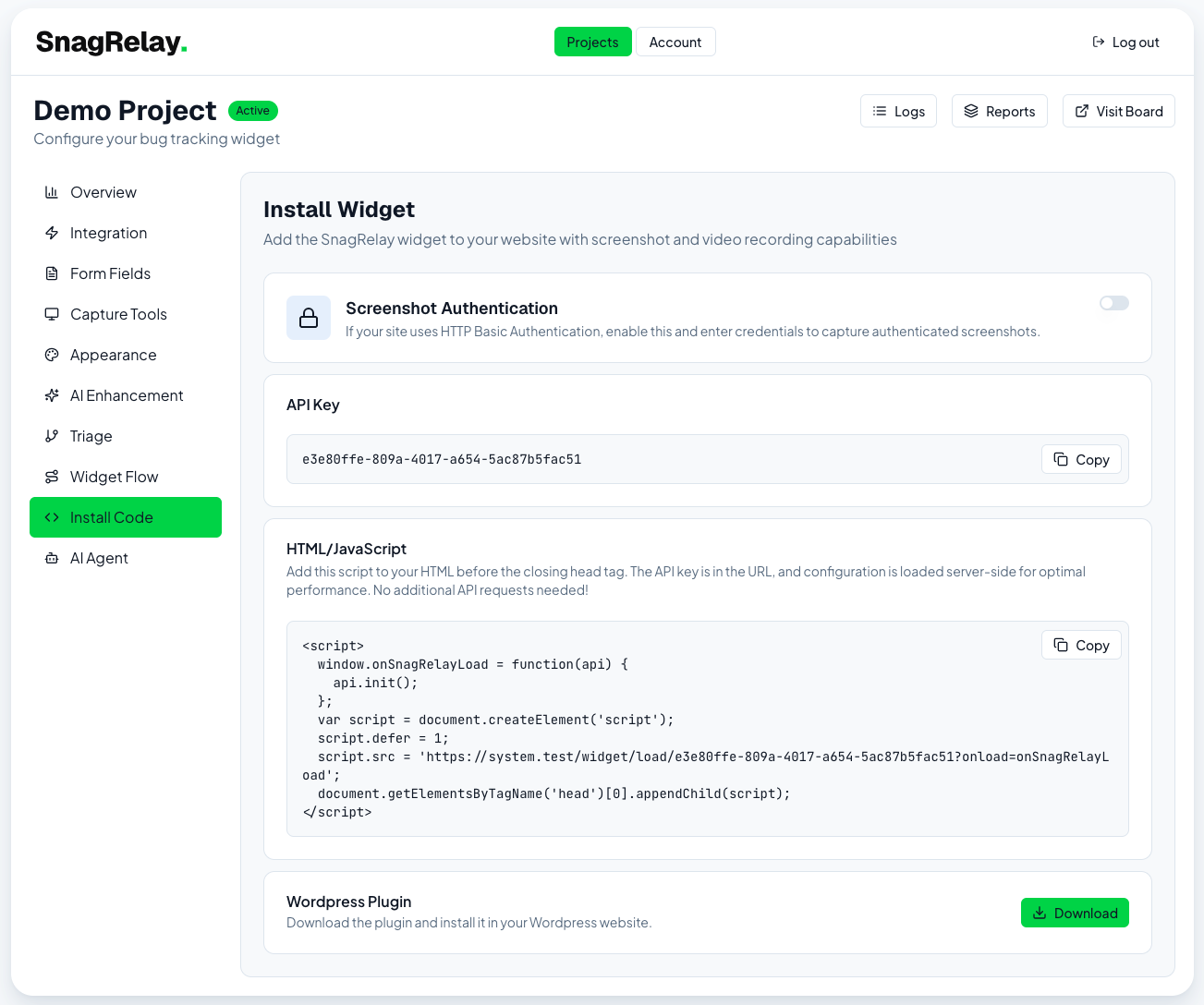Click the Widget Flow icon
Screen dimensions: 1204x1005
pyautogui.click(x=52, y=477)
